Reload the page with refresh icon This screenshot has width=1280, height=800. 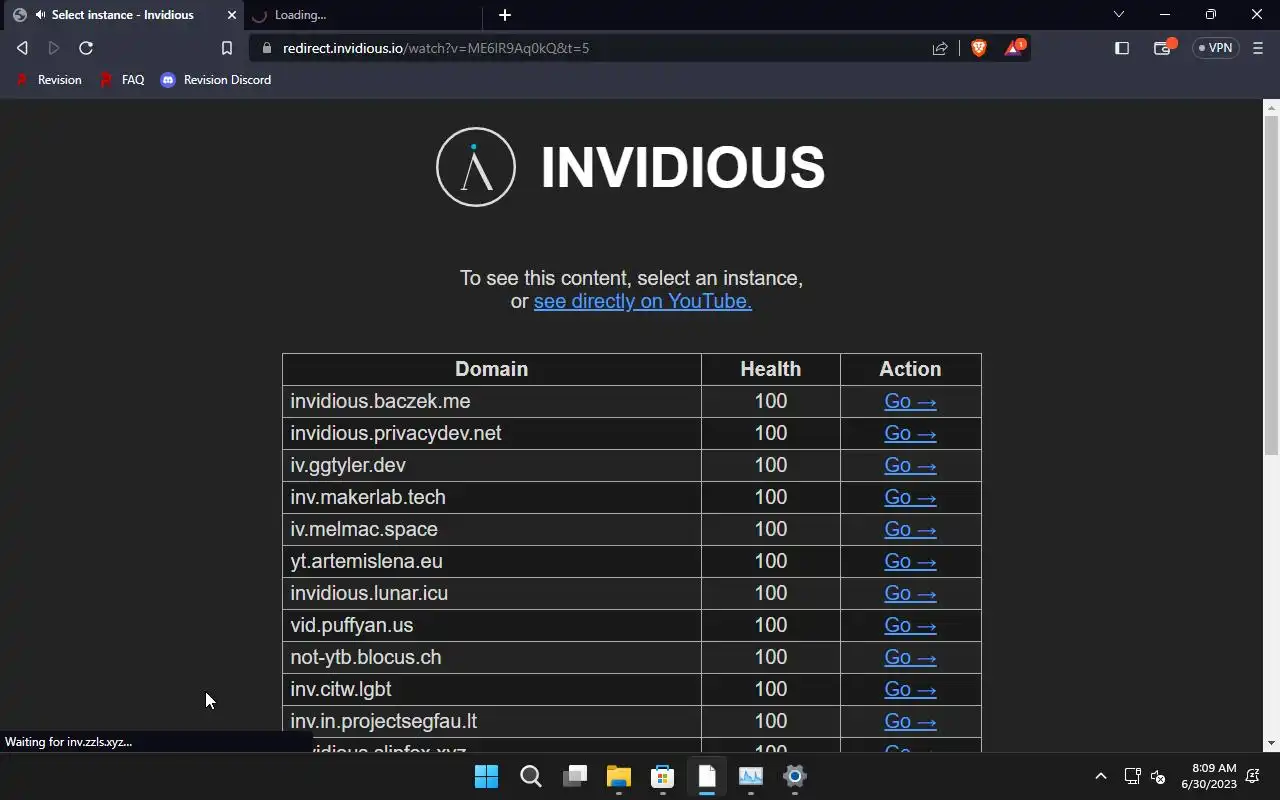86,48
